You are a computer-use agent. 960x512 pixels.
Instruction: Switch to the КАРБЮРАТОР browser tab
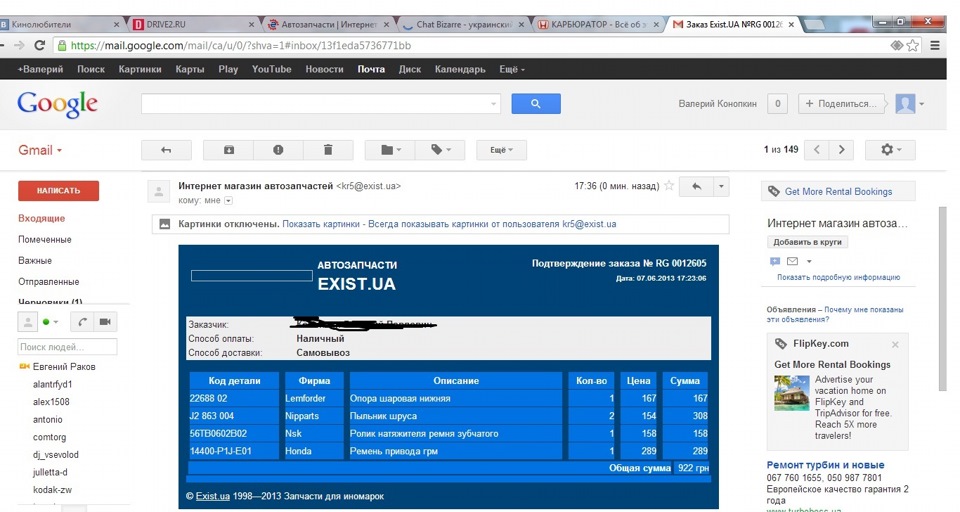pyautogui.click(x=598, y=24)
